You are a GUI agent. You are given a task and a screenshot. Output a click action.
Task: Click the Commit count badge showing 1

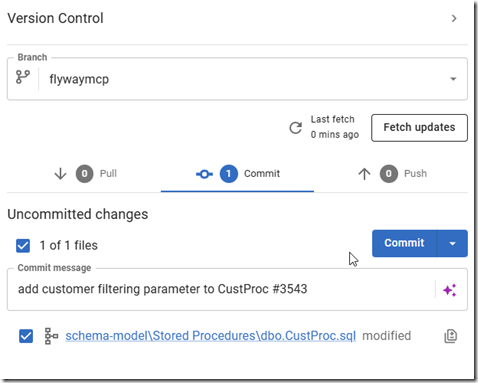(229, 174)
